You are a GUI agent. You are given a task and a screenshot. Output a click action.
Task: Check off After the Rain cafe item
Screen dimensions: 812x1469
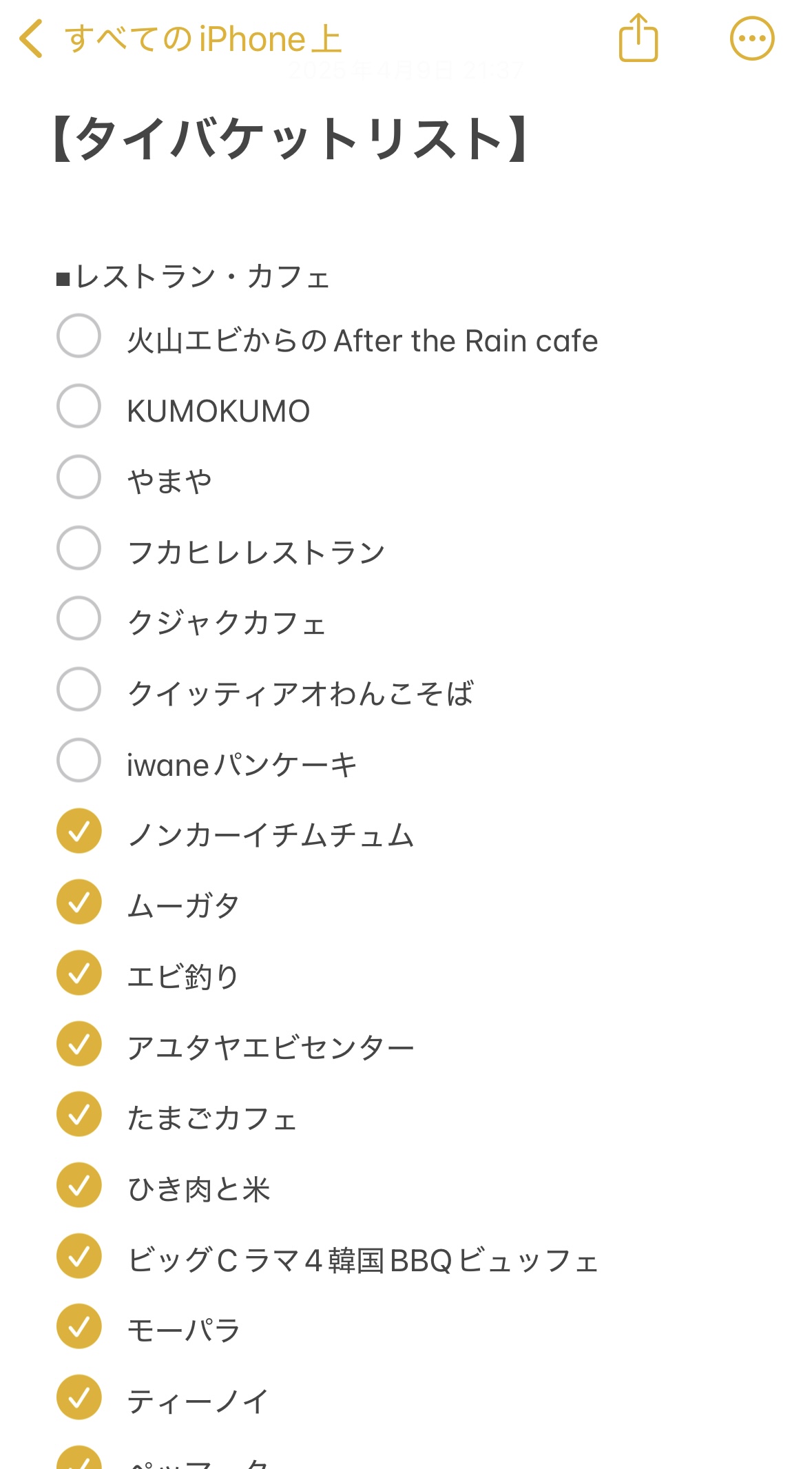[79, 336]
